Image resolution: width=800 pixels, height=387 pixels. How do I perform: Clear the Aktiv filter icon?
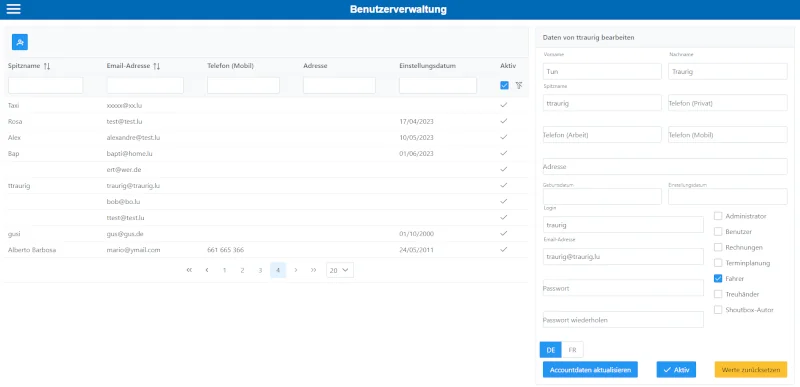[x=519, y=85]
